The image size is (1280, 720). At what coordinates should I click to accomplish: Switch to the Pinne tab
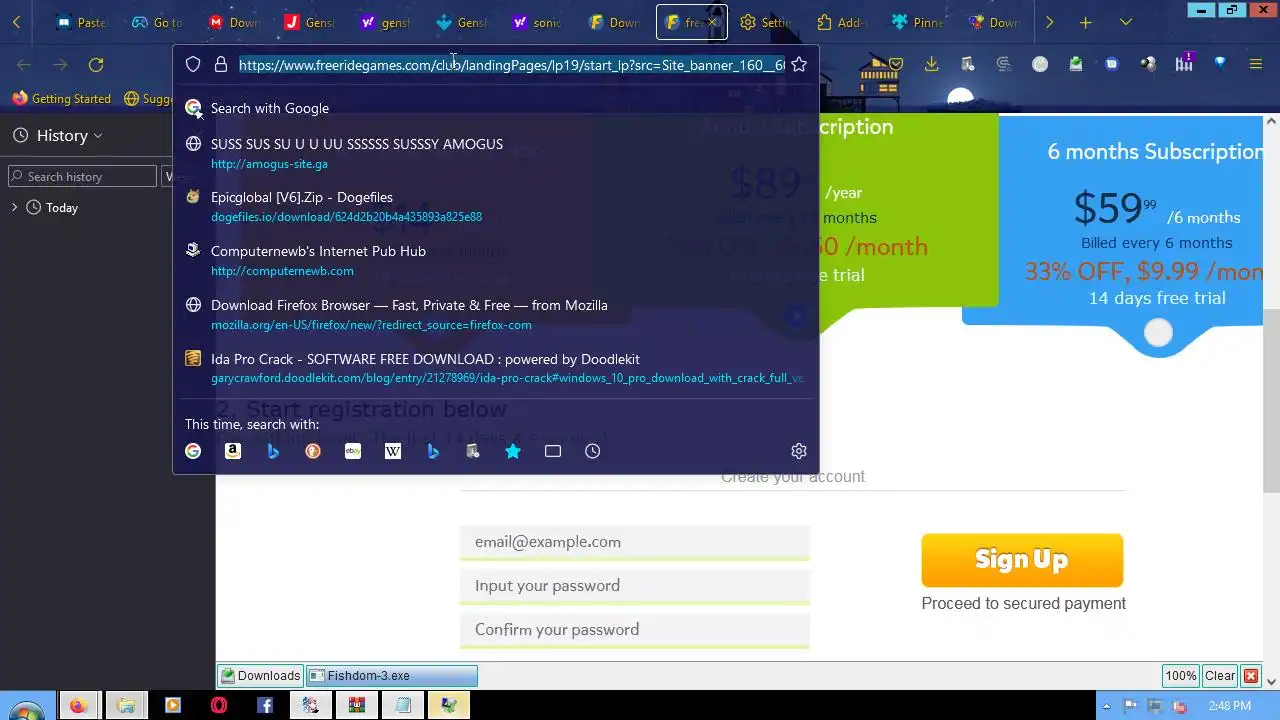pyautogui.click(x=918, y=22)
